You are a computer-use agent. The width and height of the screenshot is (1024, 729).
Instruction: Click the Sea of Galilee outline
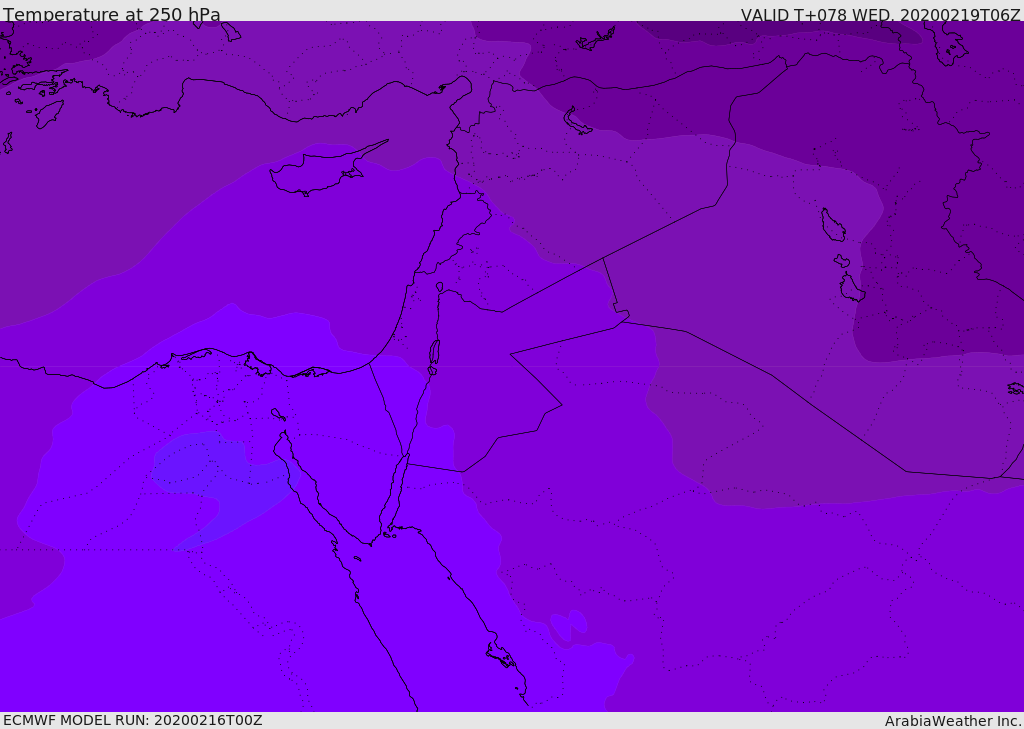pos(440,287)
